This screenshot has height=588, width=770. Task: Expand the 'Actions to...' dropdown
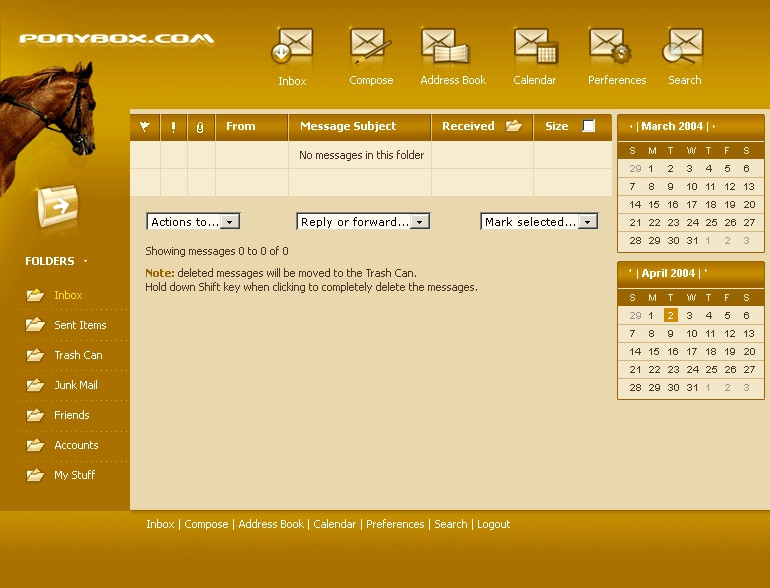pyautogui.click(x=193, y=222)
